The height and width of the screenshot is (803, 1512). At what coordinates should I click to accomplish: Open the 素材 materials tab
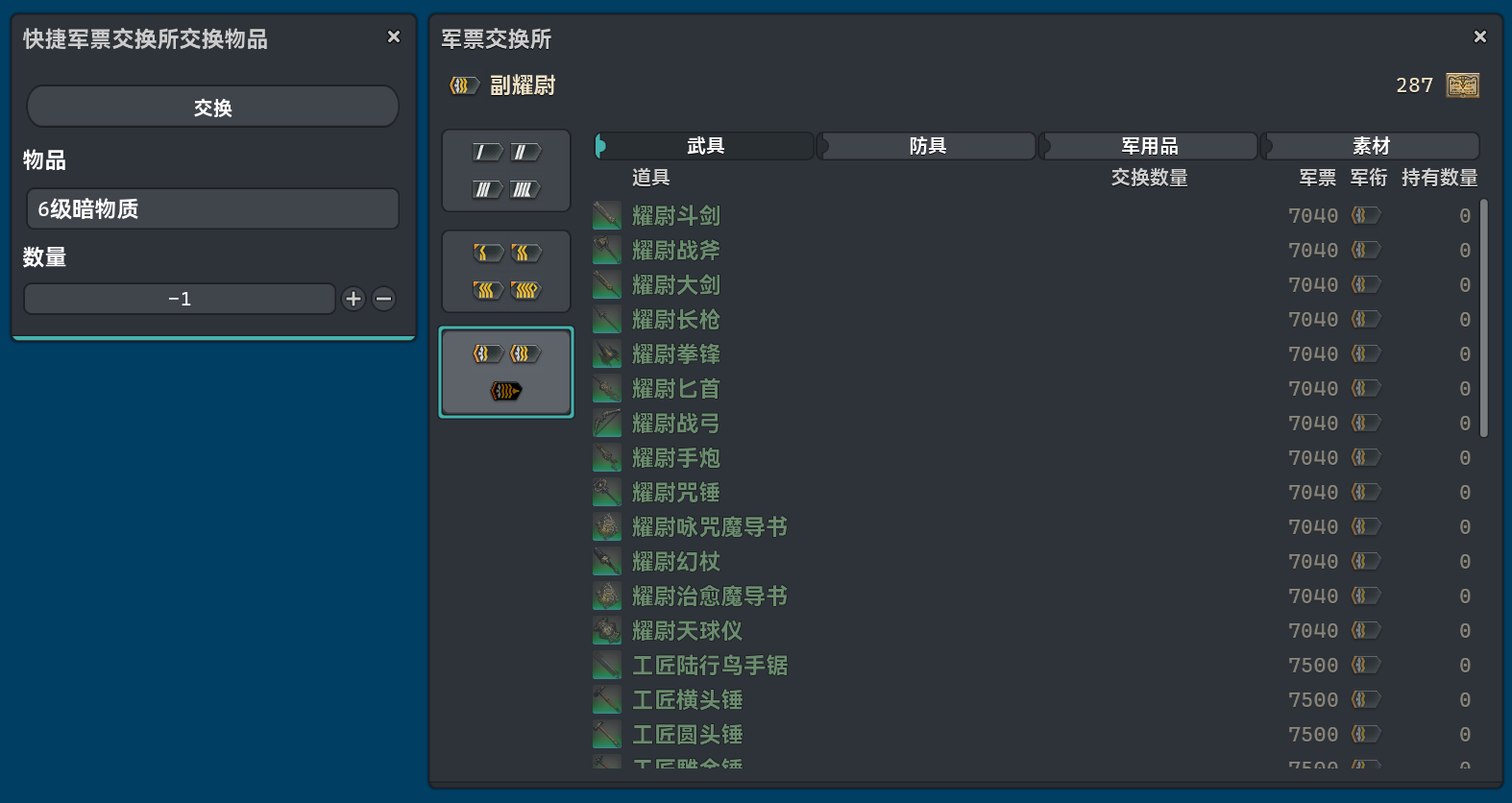pos(1371,146)
